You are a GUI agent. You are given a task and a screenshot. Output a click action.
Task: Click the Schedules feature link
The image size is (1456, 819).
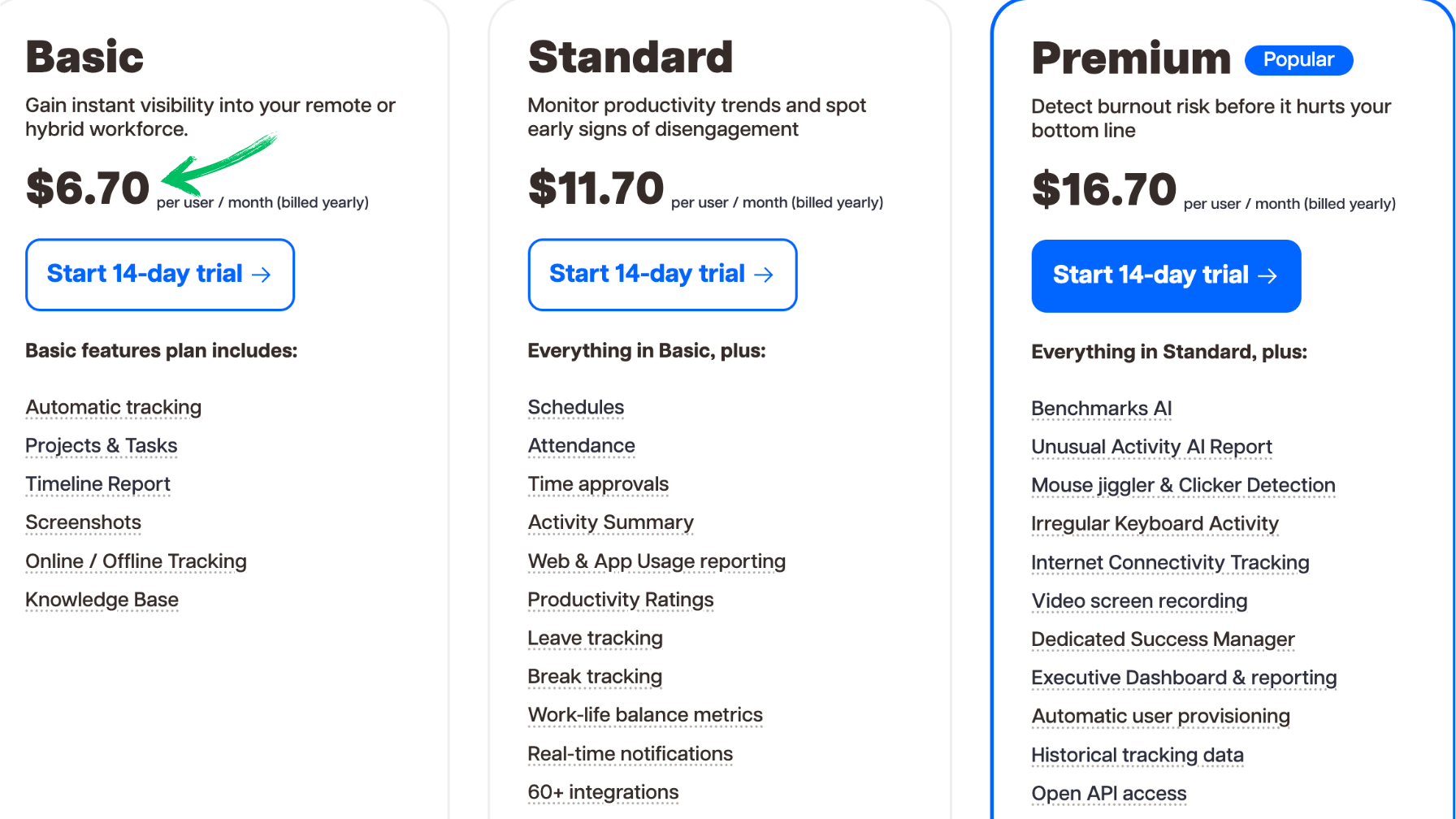[x=576, y=408]
